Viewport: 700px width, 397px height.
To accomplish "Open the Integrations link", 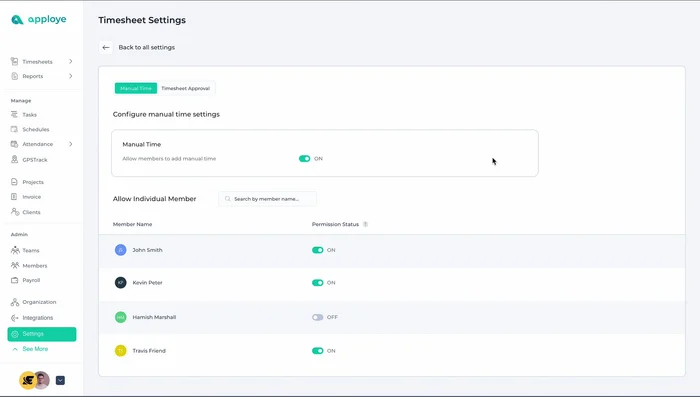I will point(38,318).
